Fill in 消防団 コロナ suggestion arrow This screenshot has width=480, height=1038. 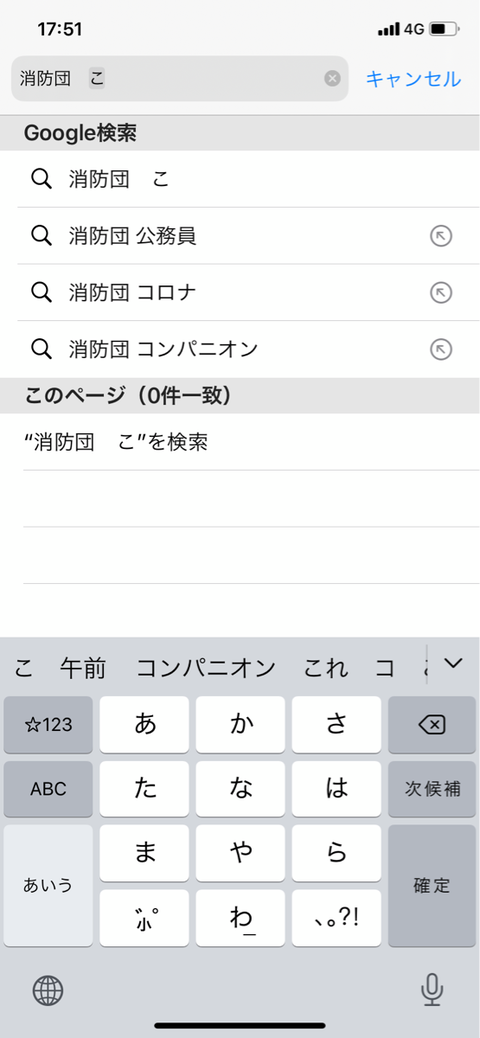[441, 293]
